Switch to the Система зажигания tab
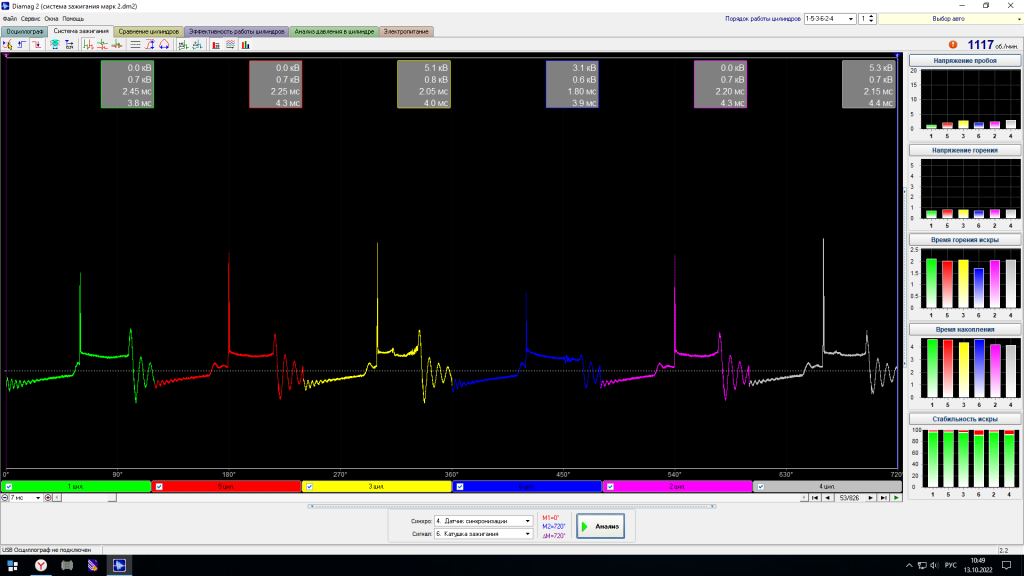The image size is (1024, 576). 81,31
